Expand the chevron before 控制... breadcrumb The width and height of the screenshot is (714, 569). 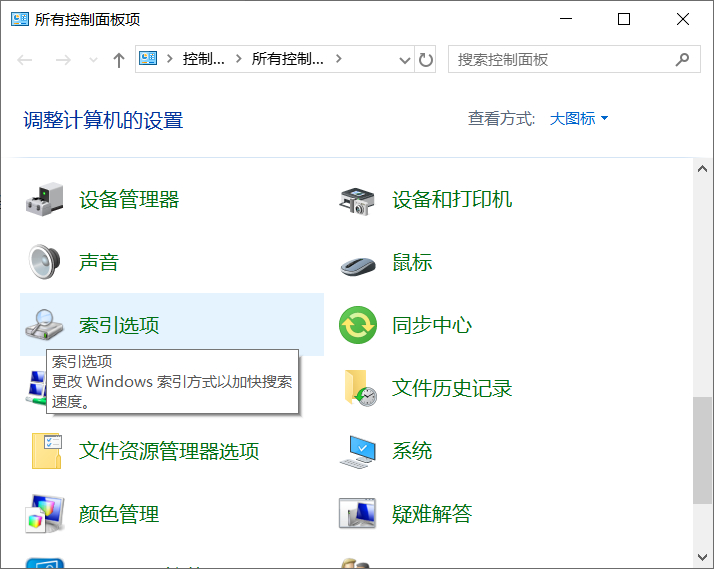coord(169,58)
